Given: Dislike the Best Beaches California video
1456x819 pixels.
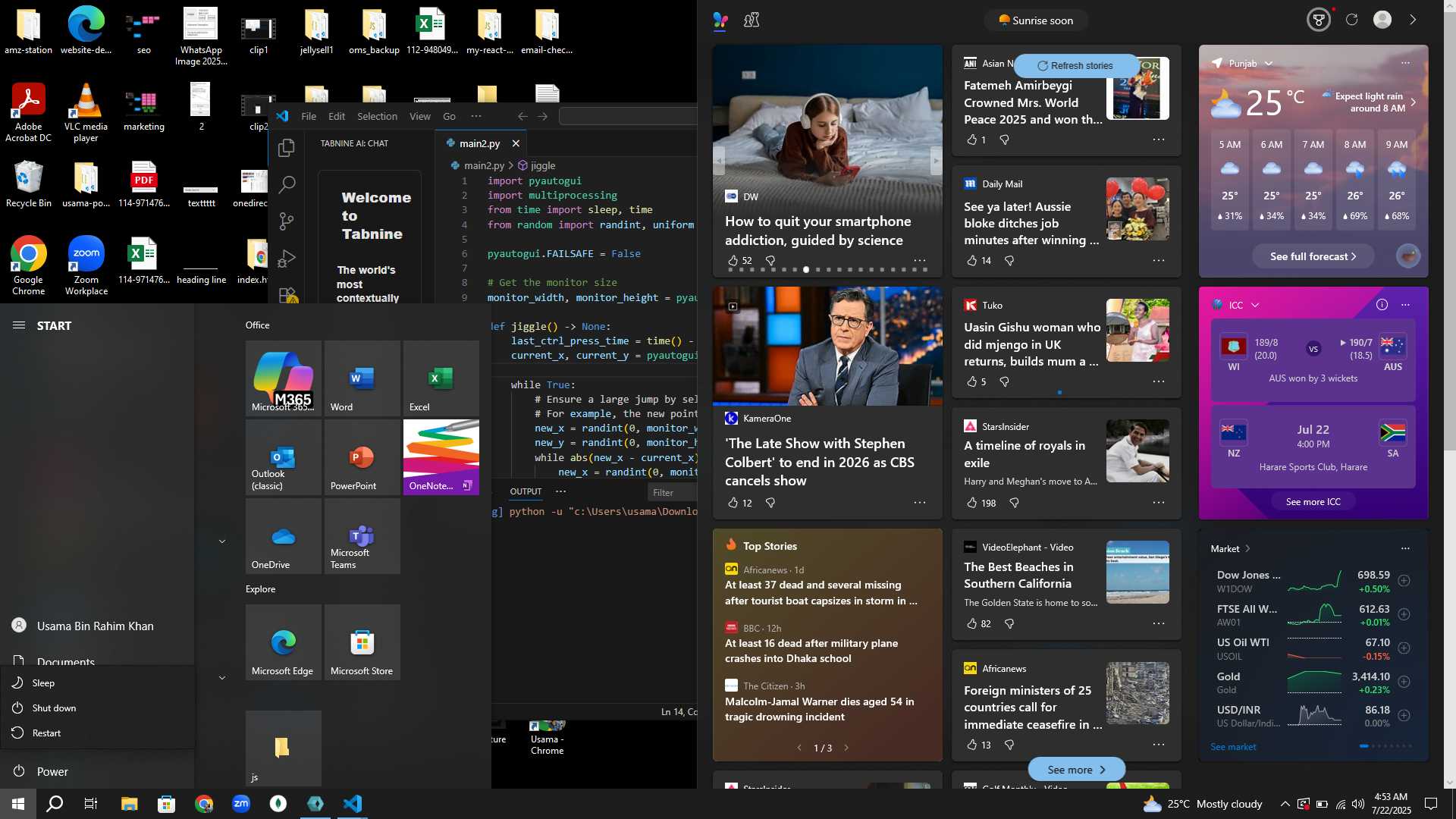Looking at the screenshot, I should tap(1009, 623).
